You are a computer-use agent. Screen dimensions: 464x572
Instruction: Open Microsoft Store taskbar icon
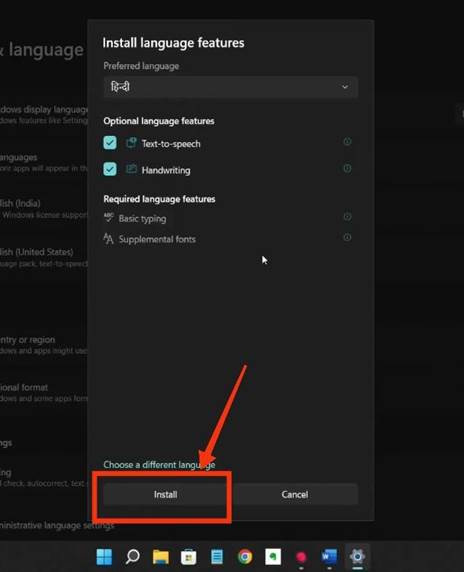coord(189,557)
